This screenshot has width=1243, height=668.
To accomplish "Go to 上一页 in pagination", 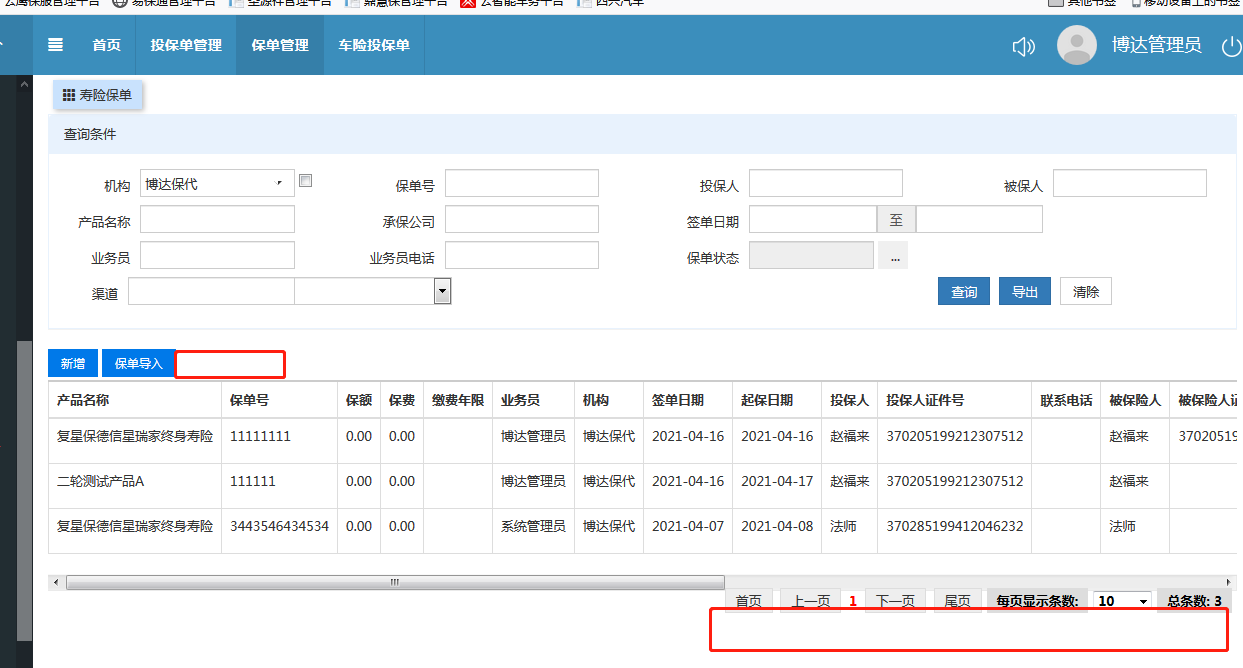I will tap(811, 601).
